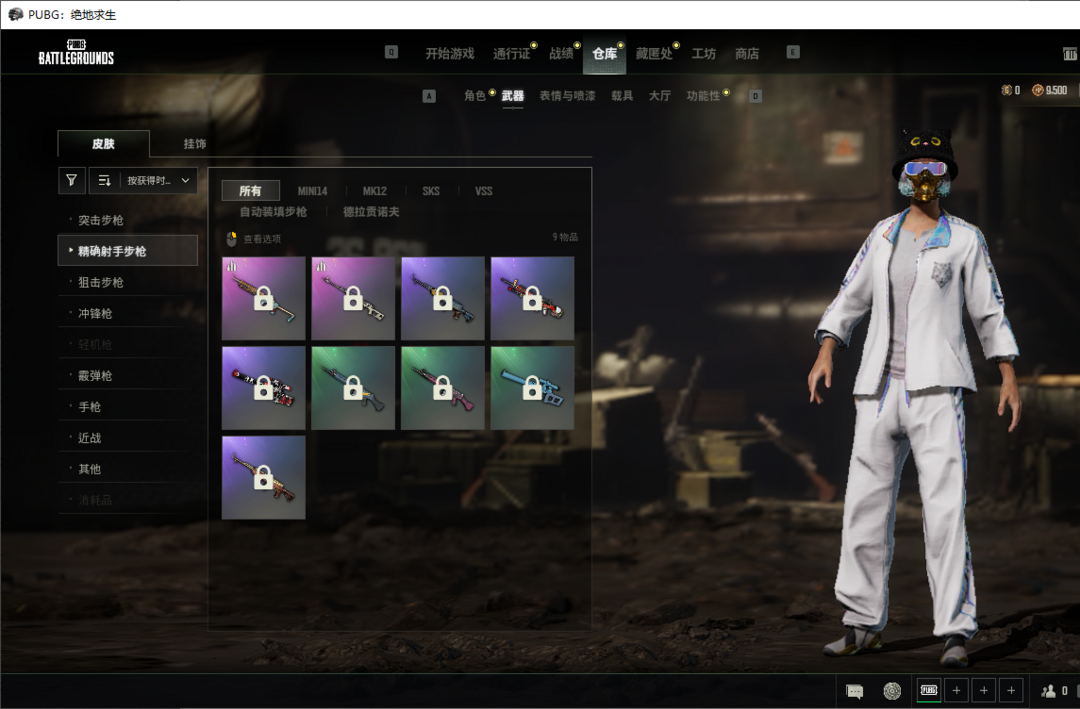
Task: Select the 挂饰 tab
Action: [x=195, y=143]
